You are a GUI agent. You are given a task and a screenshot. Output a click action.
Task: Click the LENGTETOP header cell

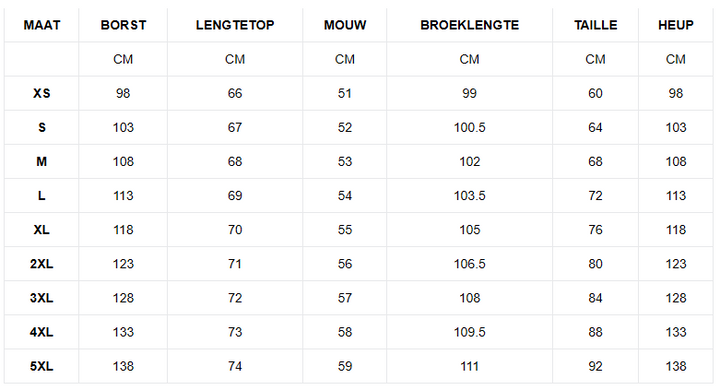235,25
